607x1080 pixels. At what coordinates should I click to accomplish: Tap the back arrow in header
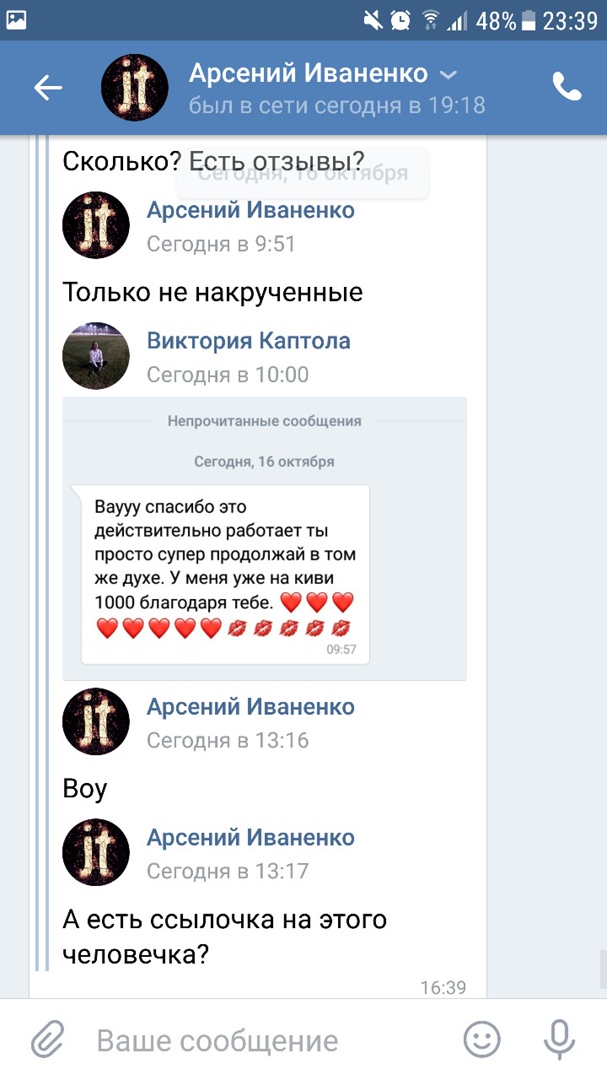[48, 88]
